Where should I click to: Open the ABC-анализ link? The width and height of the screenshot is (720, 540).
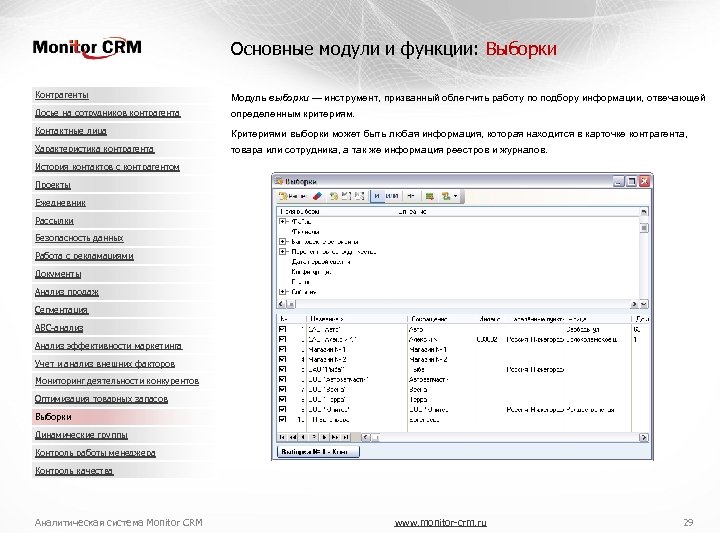59,328
